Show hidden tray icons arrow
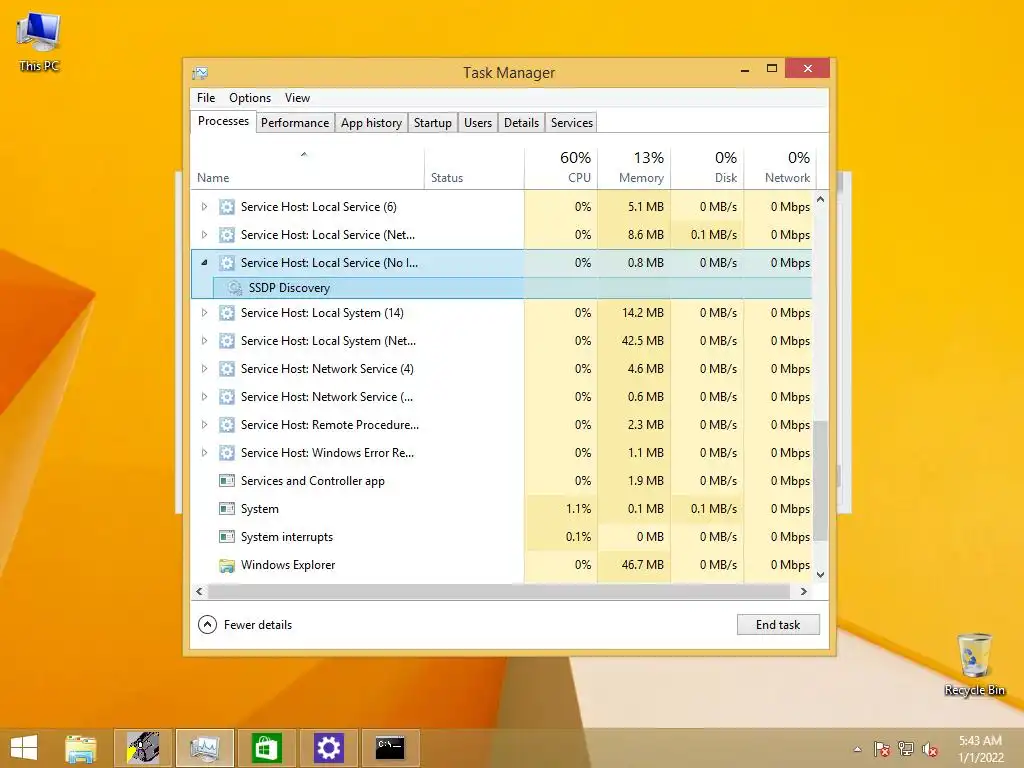This screenshot has height=768, width=1024. tap(857, 749)
